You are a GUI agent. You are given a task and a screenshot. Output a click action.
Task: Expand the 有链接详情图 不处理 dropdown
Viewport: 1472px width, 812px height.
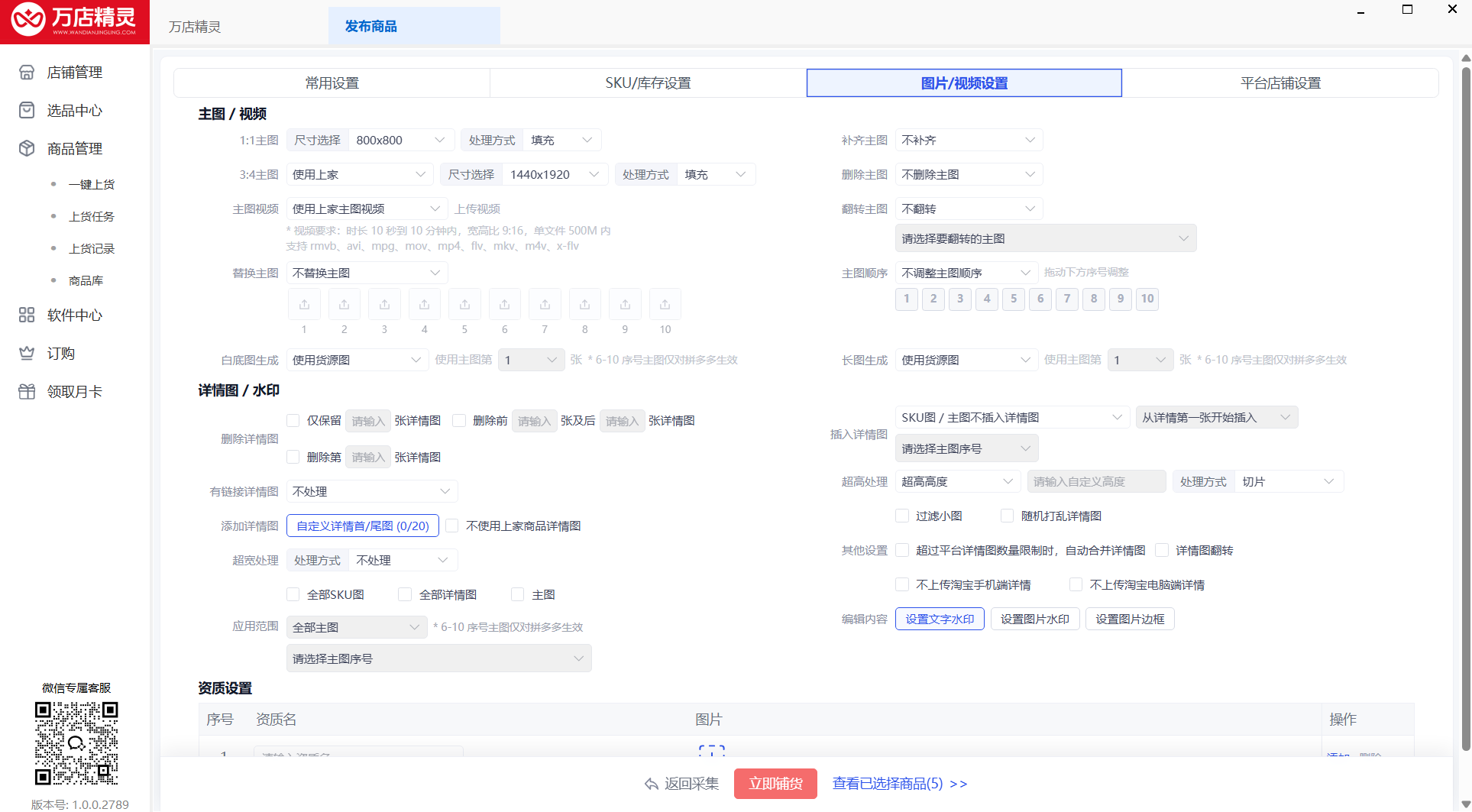click(x=372, y=491)
